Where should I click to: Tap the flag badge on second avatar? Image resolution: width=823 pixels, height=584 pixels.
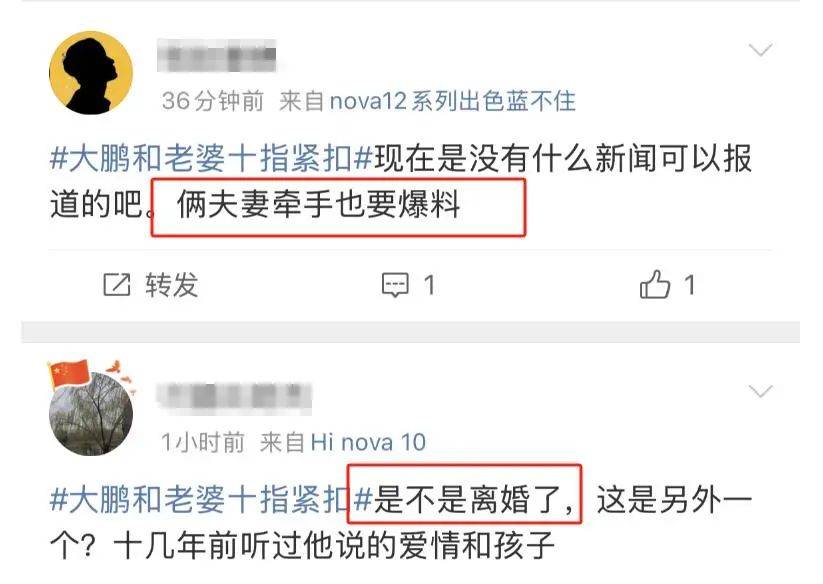coord(69,374)
